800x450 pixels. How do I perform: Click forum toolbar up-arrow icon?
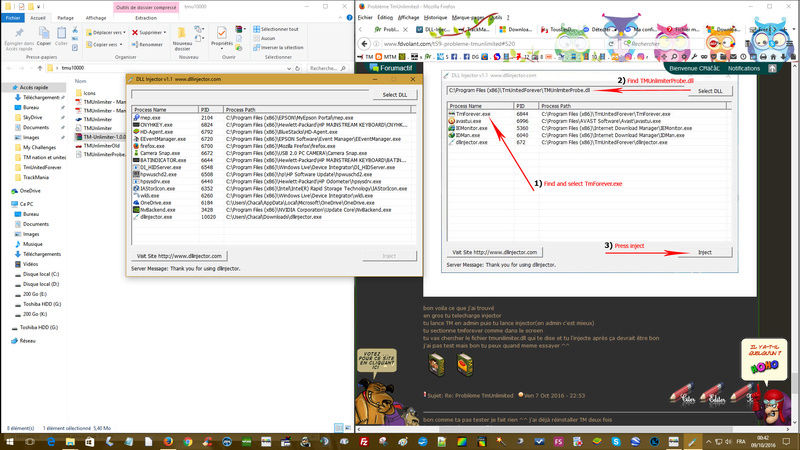pyautogui.click(x=772, y=68)
